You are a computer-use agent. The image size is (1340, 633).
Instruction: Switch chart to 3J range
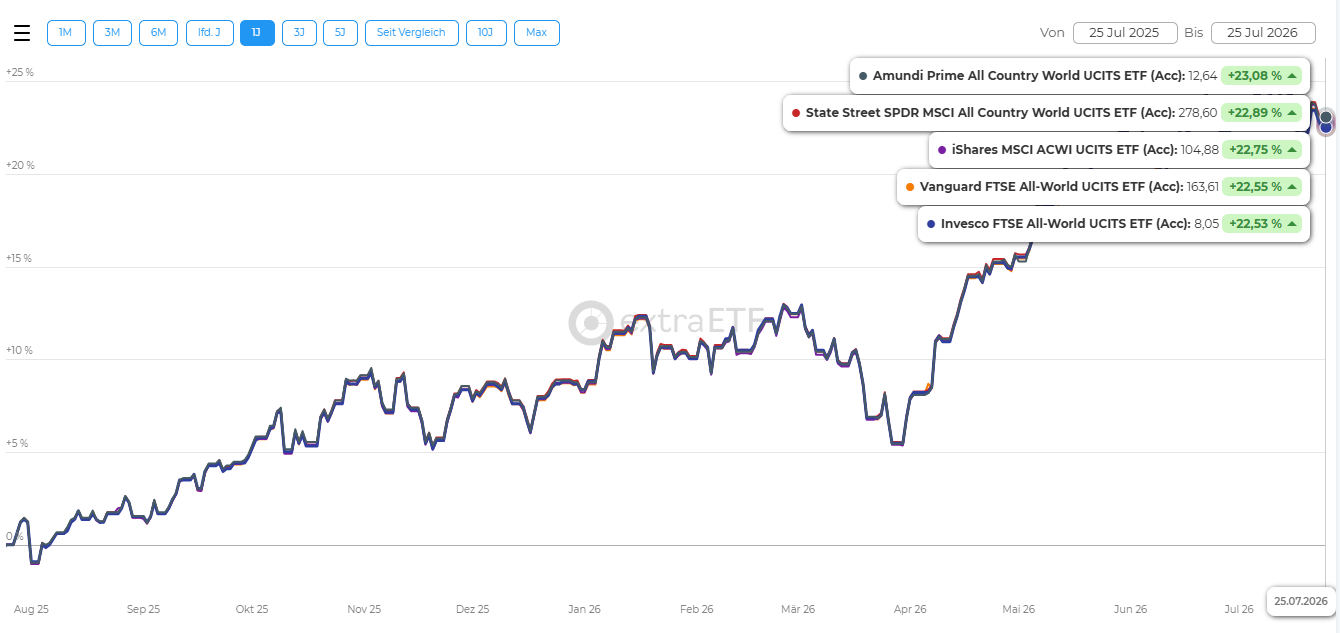[299, 33]
